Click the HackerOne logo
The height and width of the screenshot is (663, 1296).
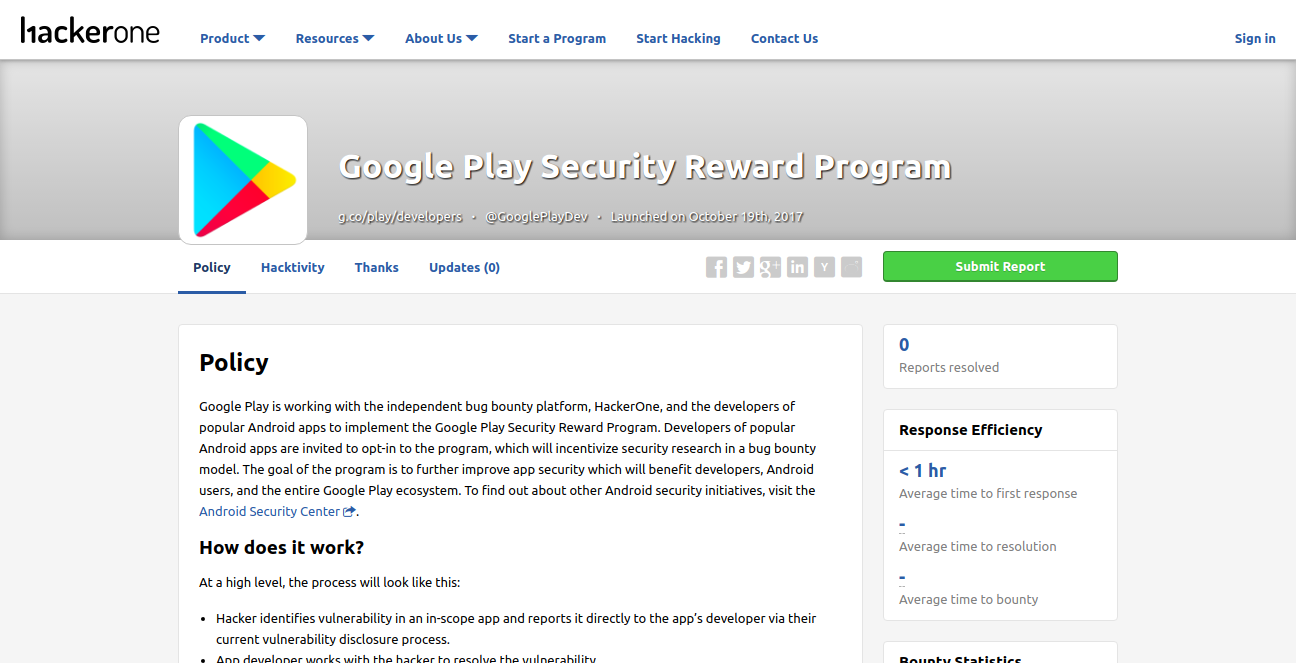coord(90,31)
